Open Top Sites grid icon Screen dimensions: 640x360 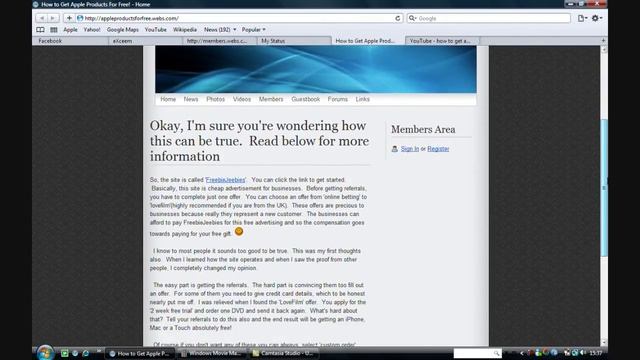pos(53,30)
